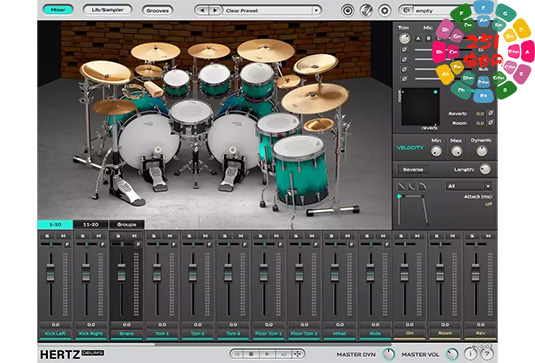Mute the Hihat channel
The image size is (535, 363).
[347, 236]
